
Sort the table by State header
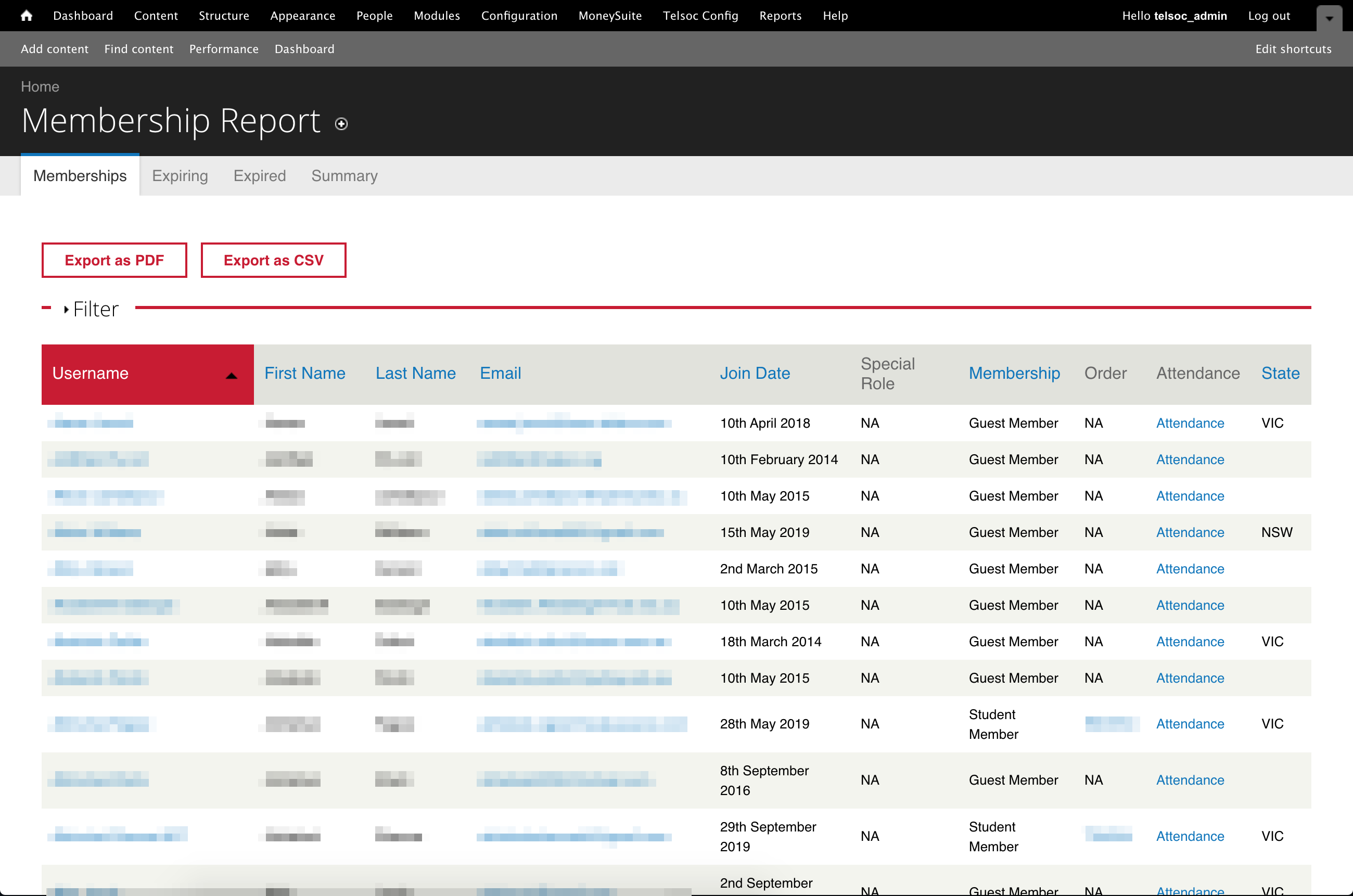pos(1280,373)
